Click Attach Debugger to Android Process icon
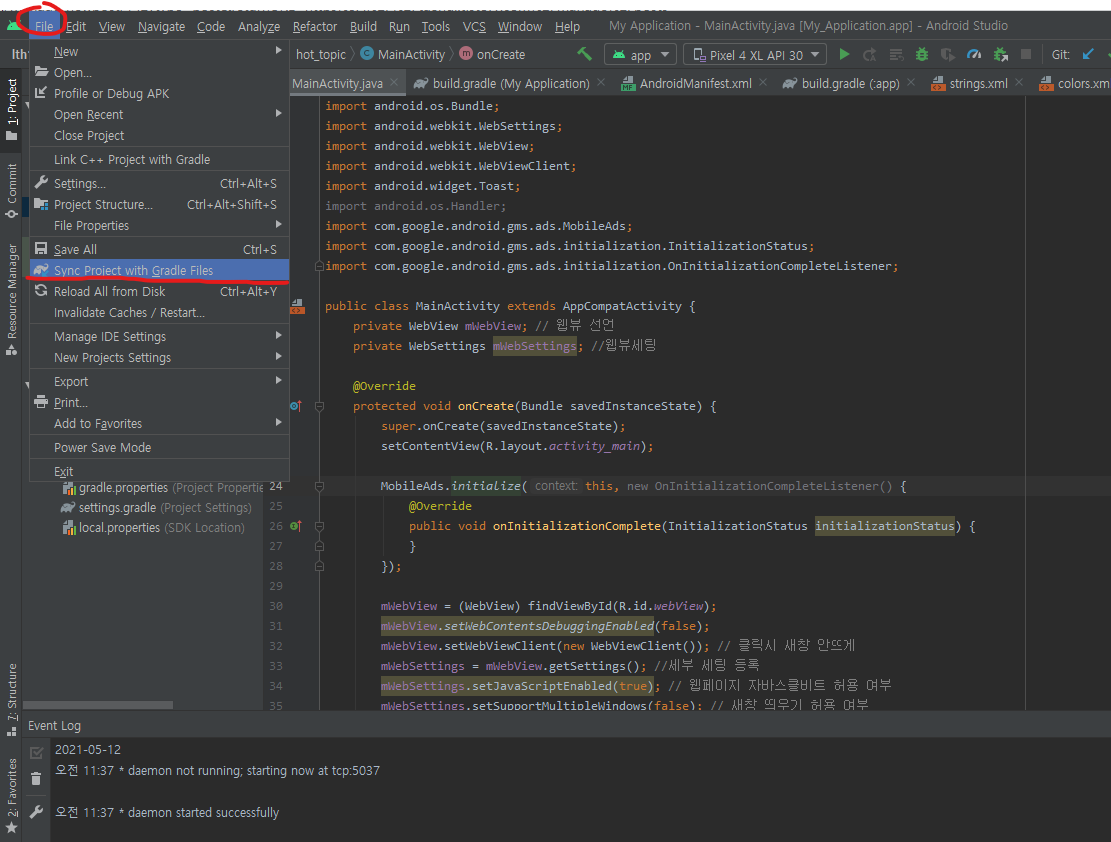1111x842 pixels. click(x=1000, y=55)
